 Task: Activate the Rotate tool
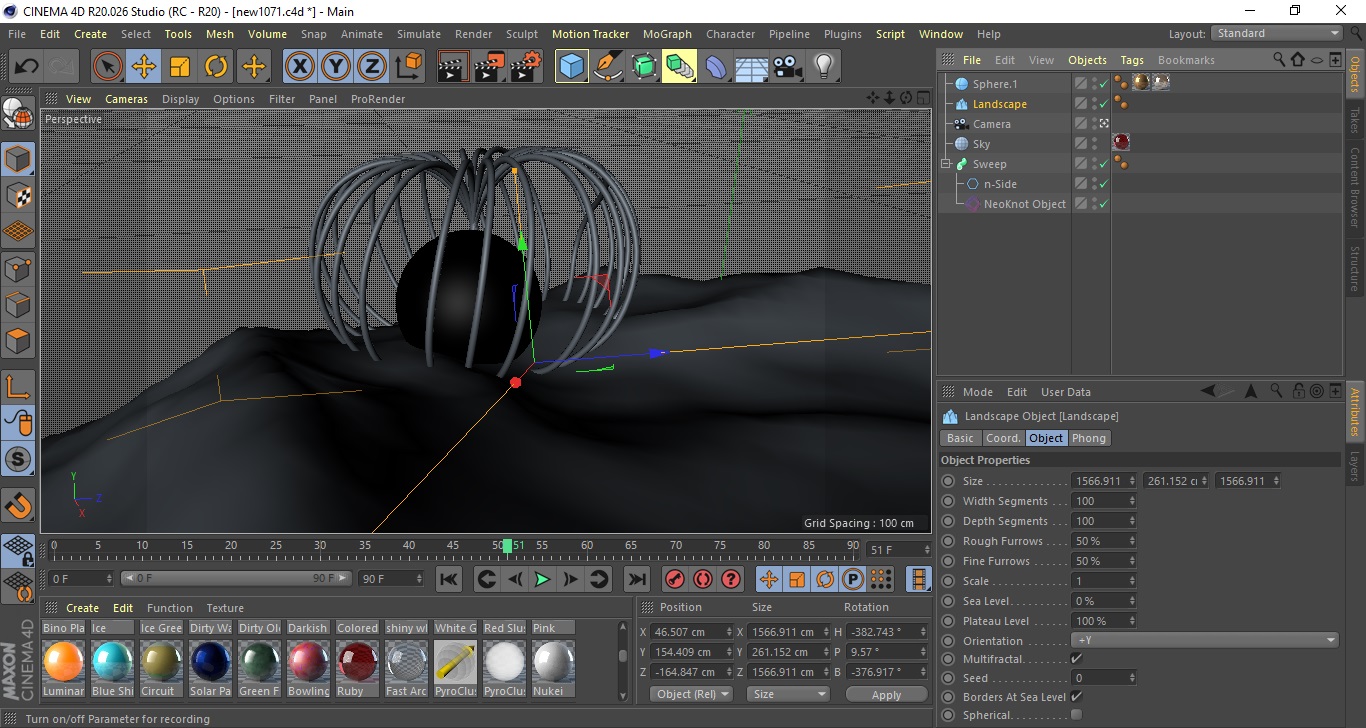point(216,67)
